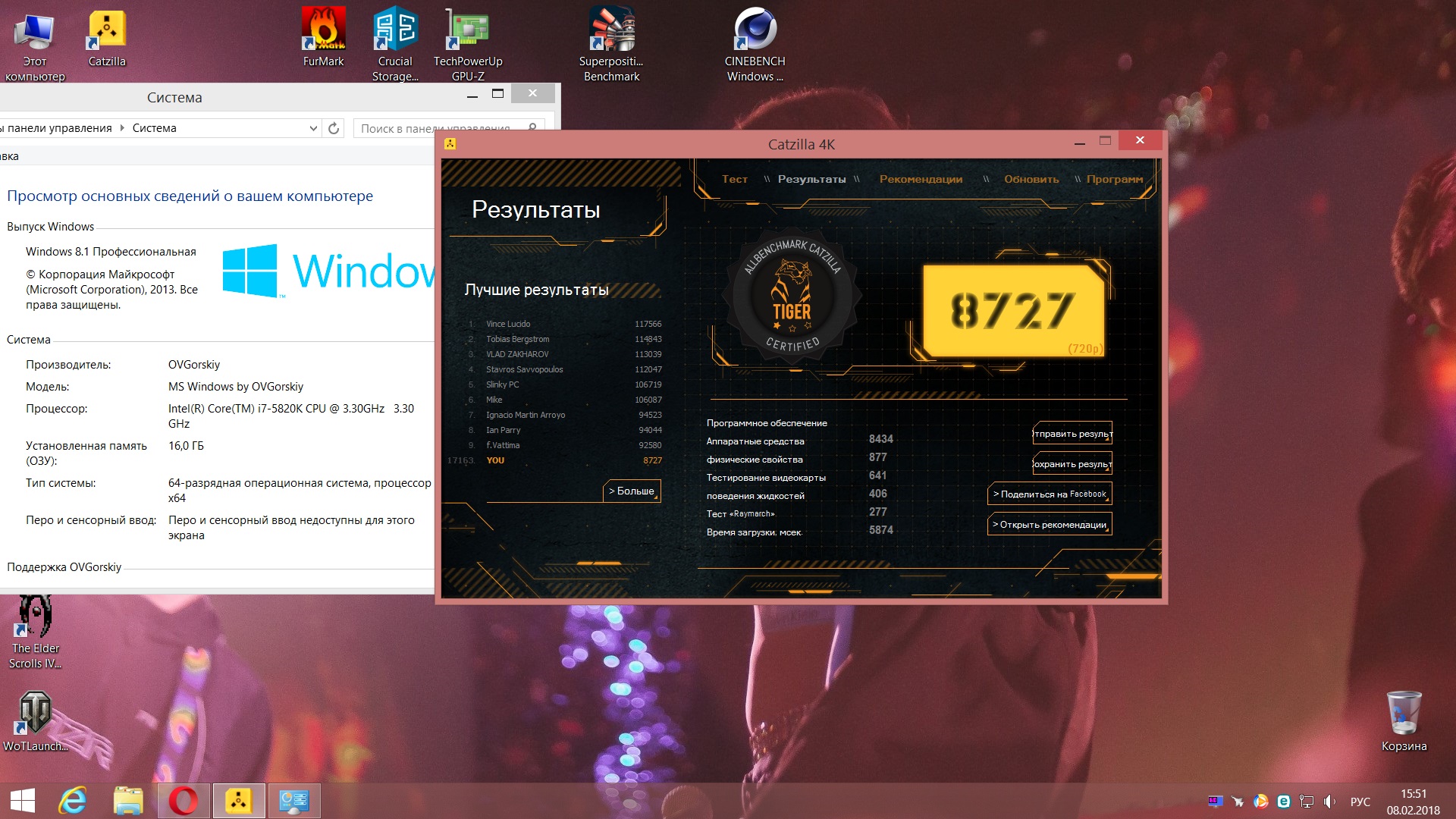Launch Superposition Benchmark shortcut
This screenshot has width=1456, height=819.
coord(611,44)
